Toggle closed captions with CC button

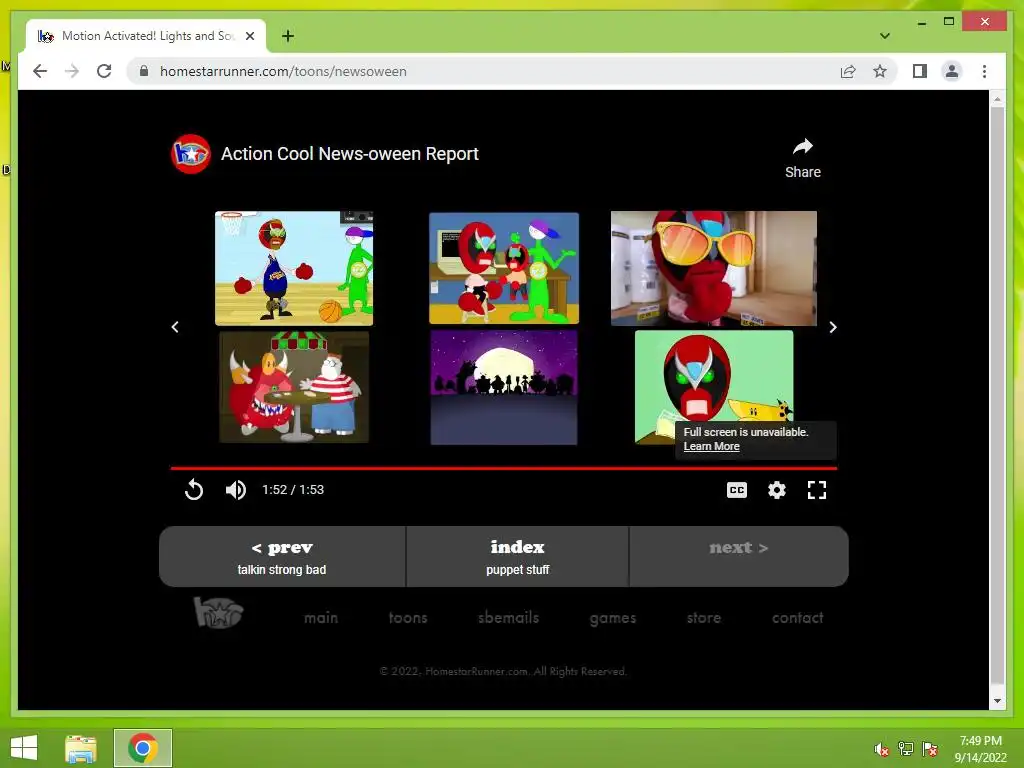737,490
